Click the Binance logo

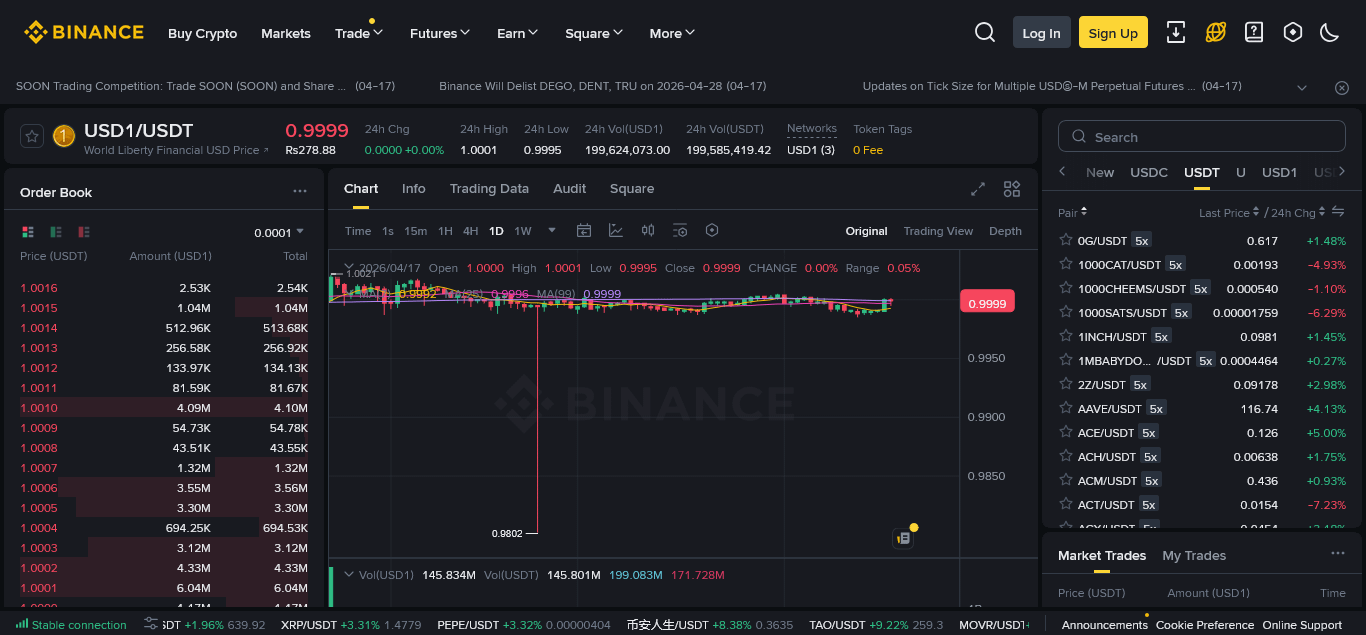tap(84, 32)
